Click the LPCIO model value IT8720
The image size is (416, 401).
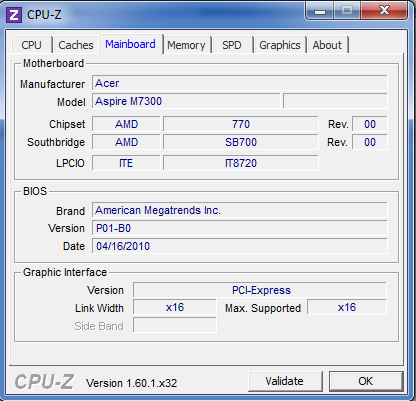[x=241, y=163]
